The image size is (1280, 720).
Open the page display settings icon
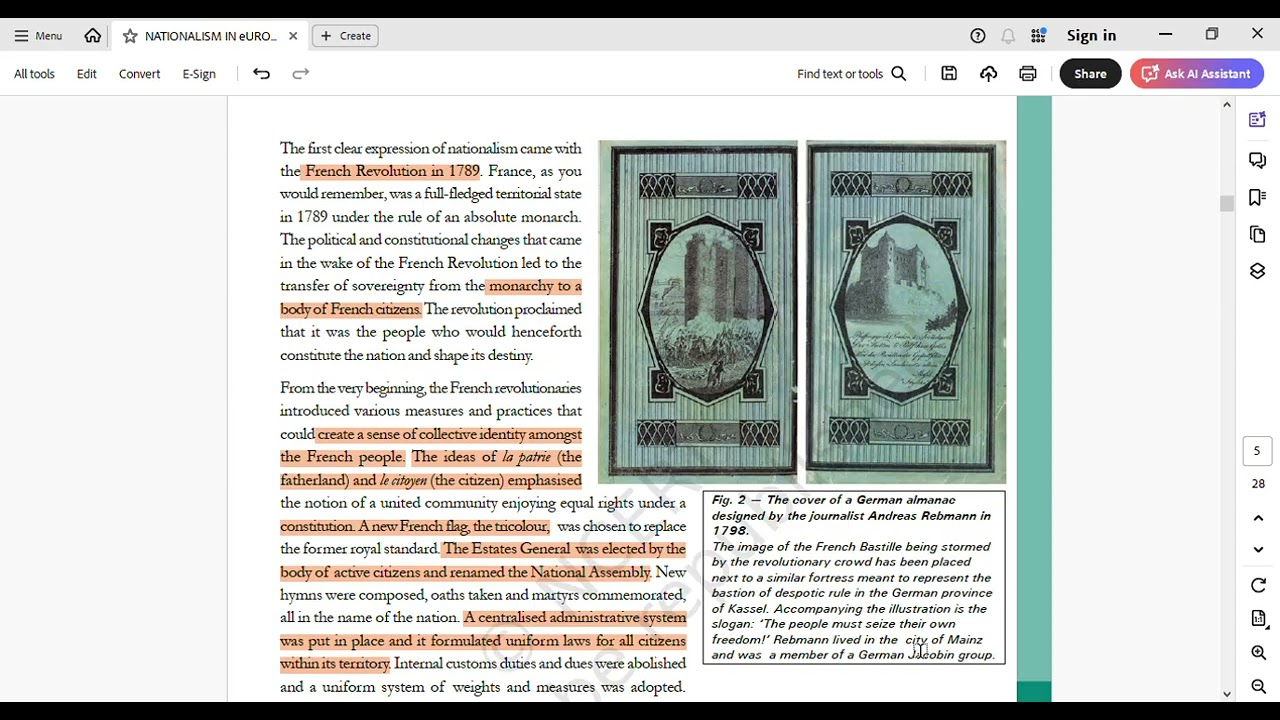pyautogui.click(x=1258, y=619)
